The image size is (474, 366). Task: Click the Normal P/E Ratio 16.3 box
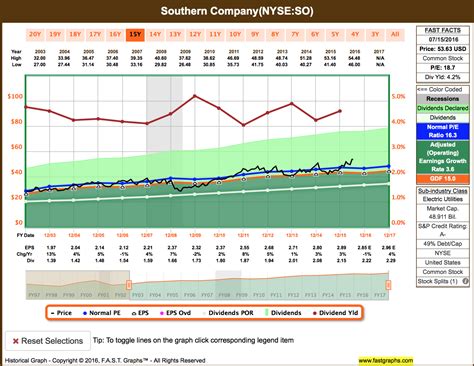[443, 131]
